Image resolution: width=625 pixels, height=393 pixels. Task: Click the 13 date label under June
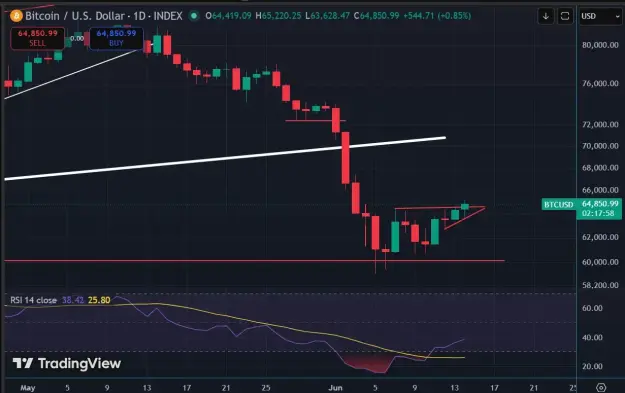[x=454, y=387]
